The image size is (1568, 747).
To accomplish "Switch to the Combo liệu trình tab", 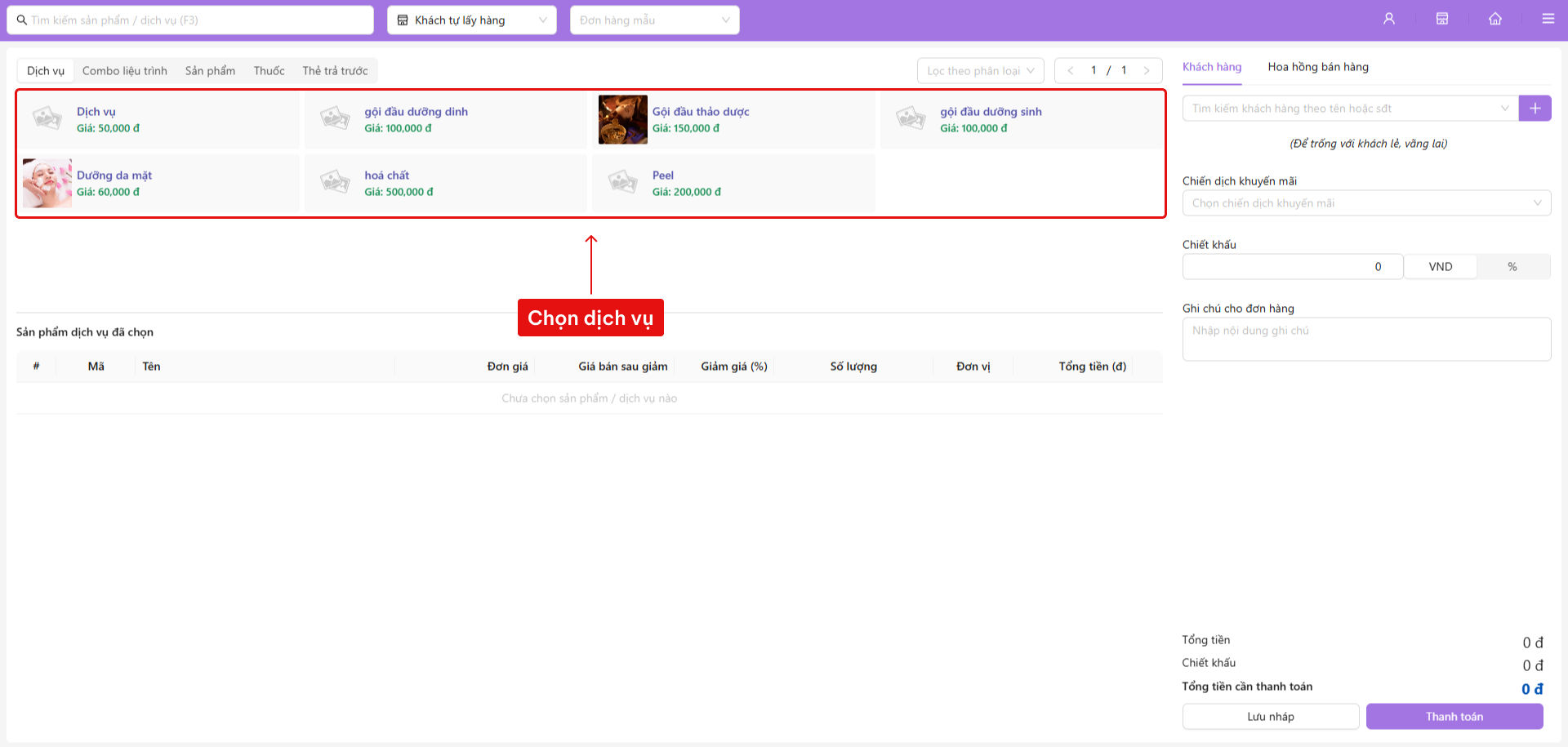I will click(124, 70).
